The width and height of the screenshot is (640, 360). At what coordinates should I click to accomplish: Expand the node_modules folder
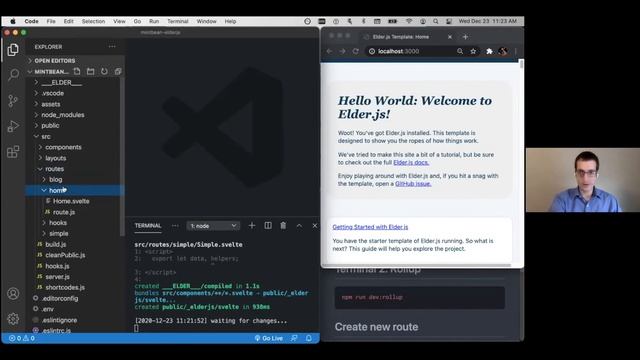click(x=62, y=115)
